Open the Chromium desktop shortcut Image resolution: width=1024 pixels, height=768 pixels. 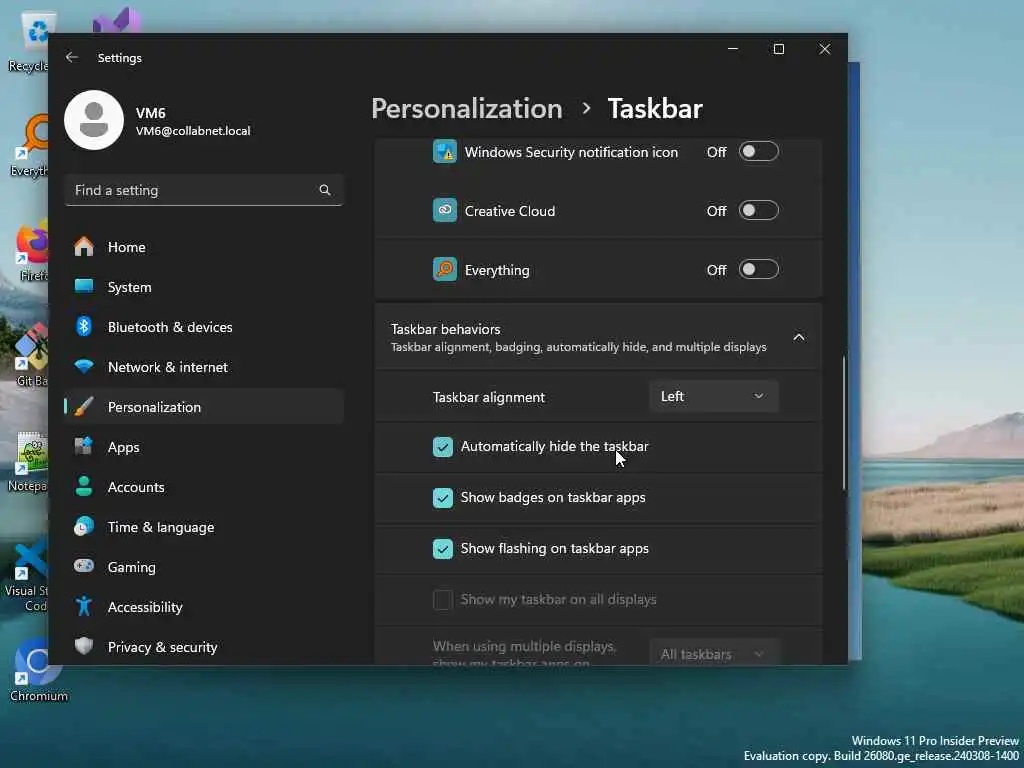[38, 671]
